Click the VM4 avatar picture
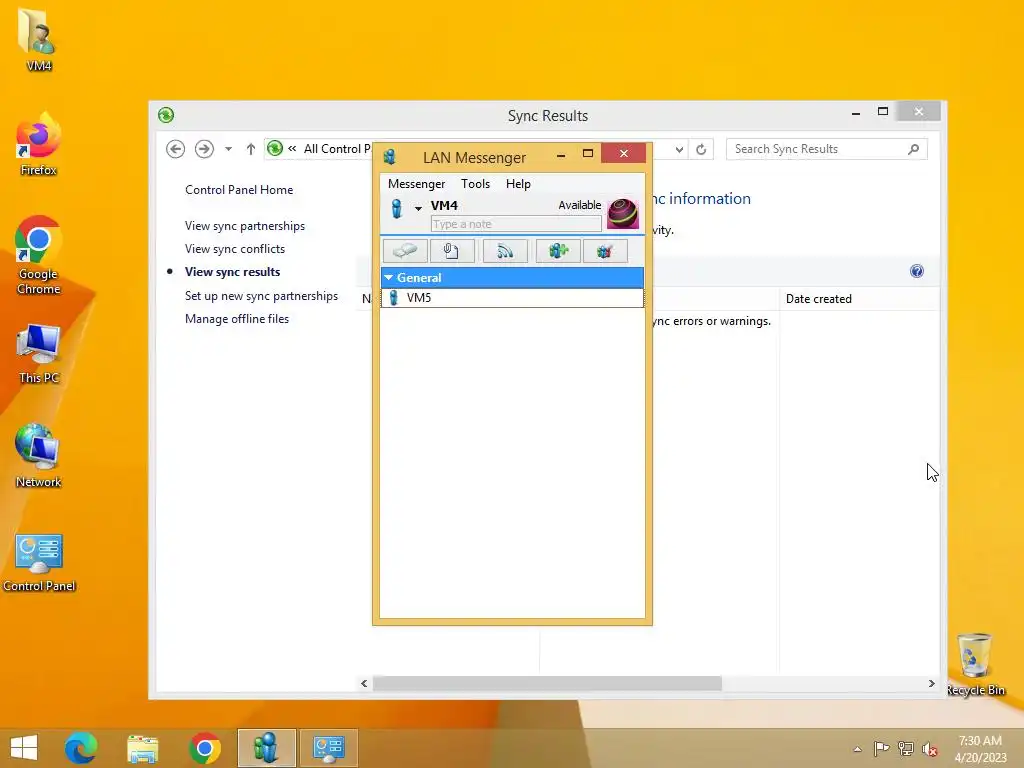Image resolution: width=1024 pixels, height=768 pixels. pyautogui.click(x=622, y=214)
